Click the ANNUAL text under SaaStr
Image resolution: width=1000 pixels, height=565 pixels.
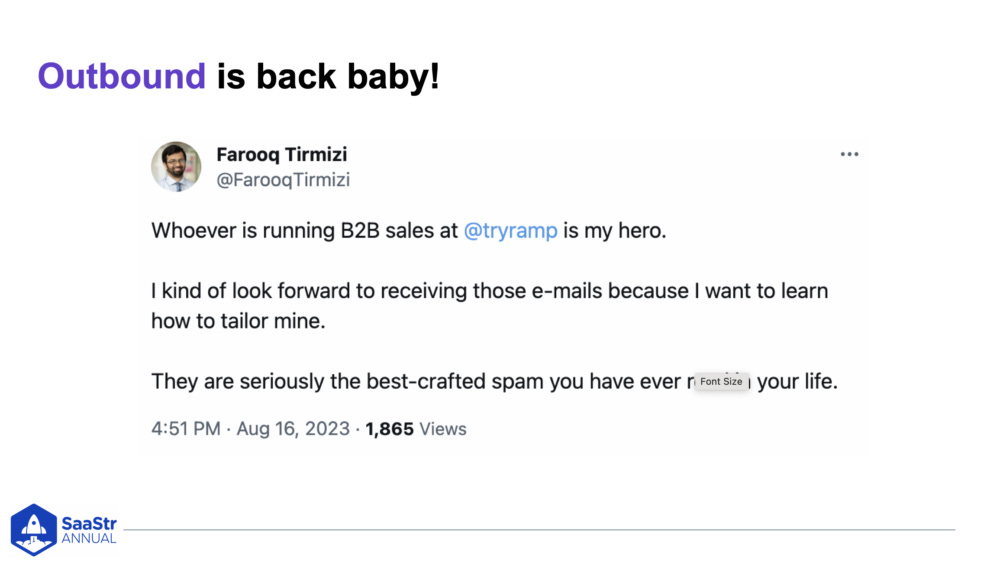click(89, 539)
